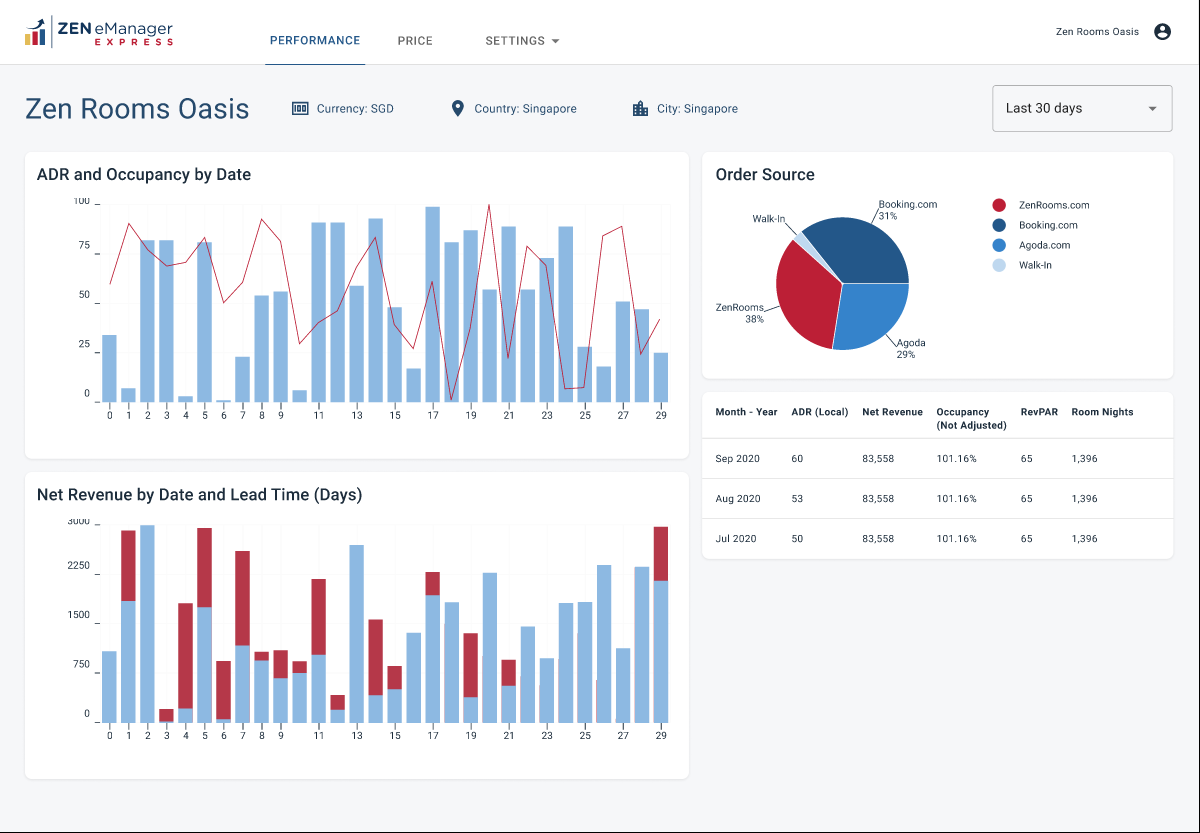The width and height of the screenshot is (1200, 833).
Task: Open the user account avatar icon
Action: coord(1162,32)
